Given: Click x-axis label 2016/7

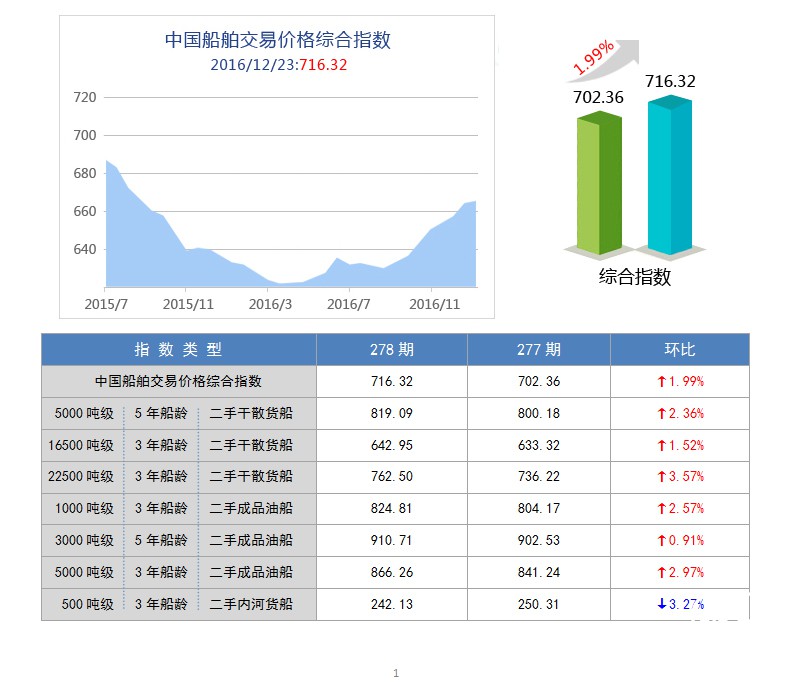Looking at the screenshot, I should [x=348, y=304].
